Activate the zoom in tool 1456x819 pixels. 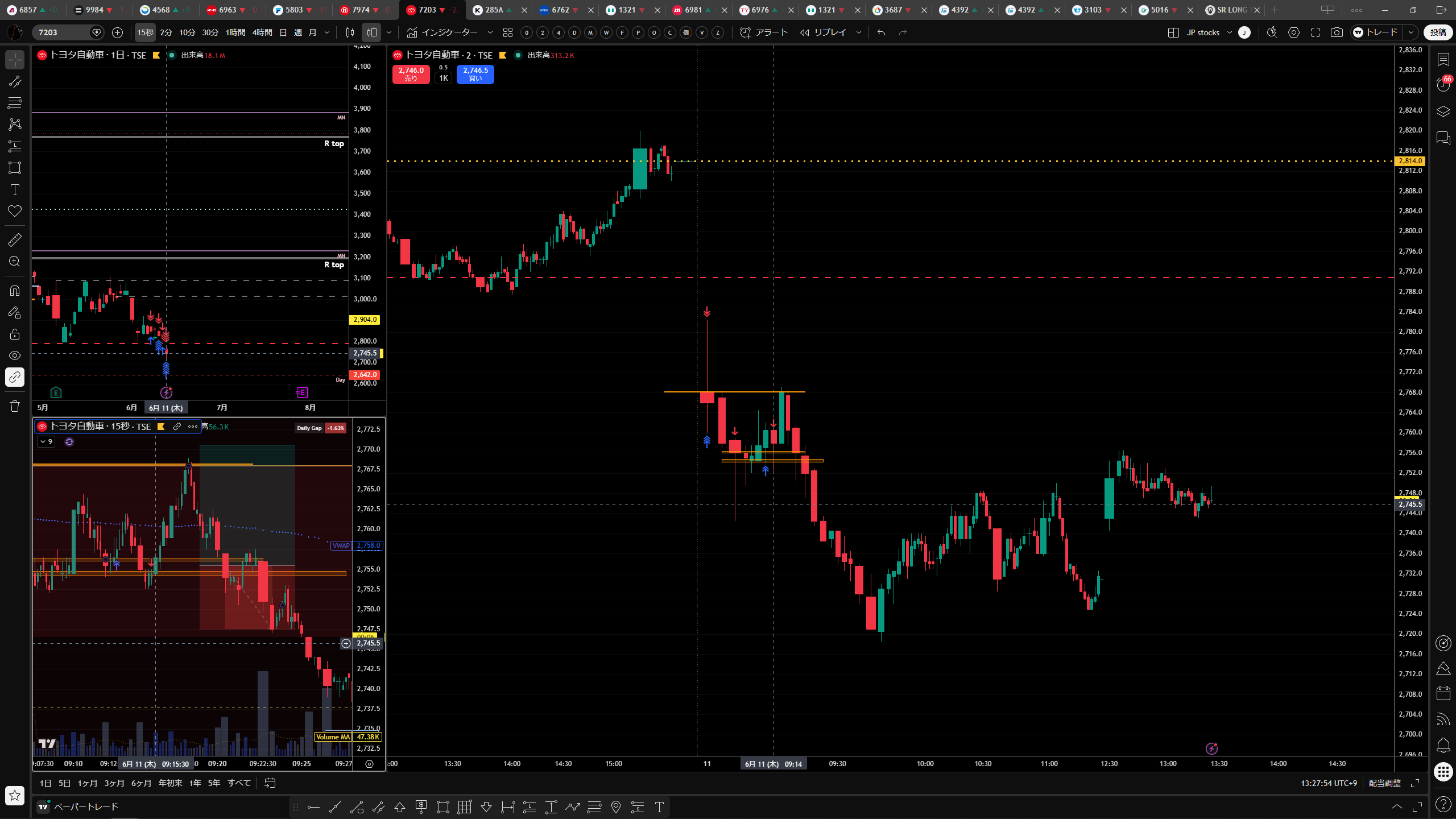point(15,261)
